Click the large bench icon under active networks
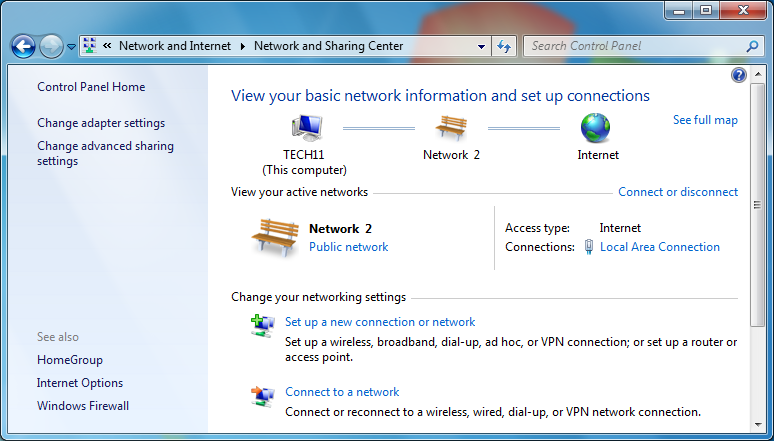The height and width of the screenshot is (441, 774). (x=275, y=238)
